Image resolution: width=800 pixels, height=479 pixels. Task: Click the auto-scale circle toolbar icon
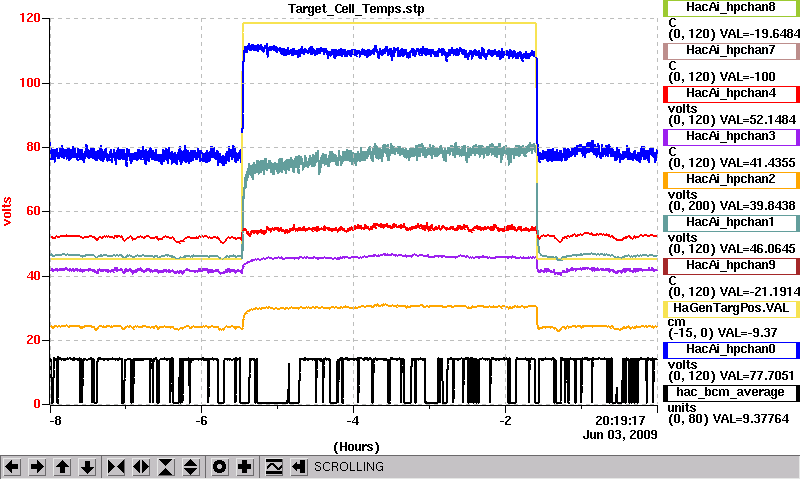pos(220,467)
